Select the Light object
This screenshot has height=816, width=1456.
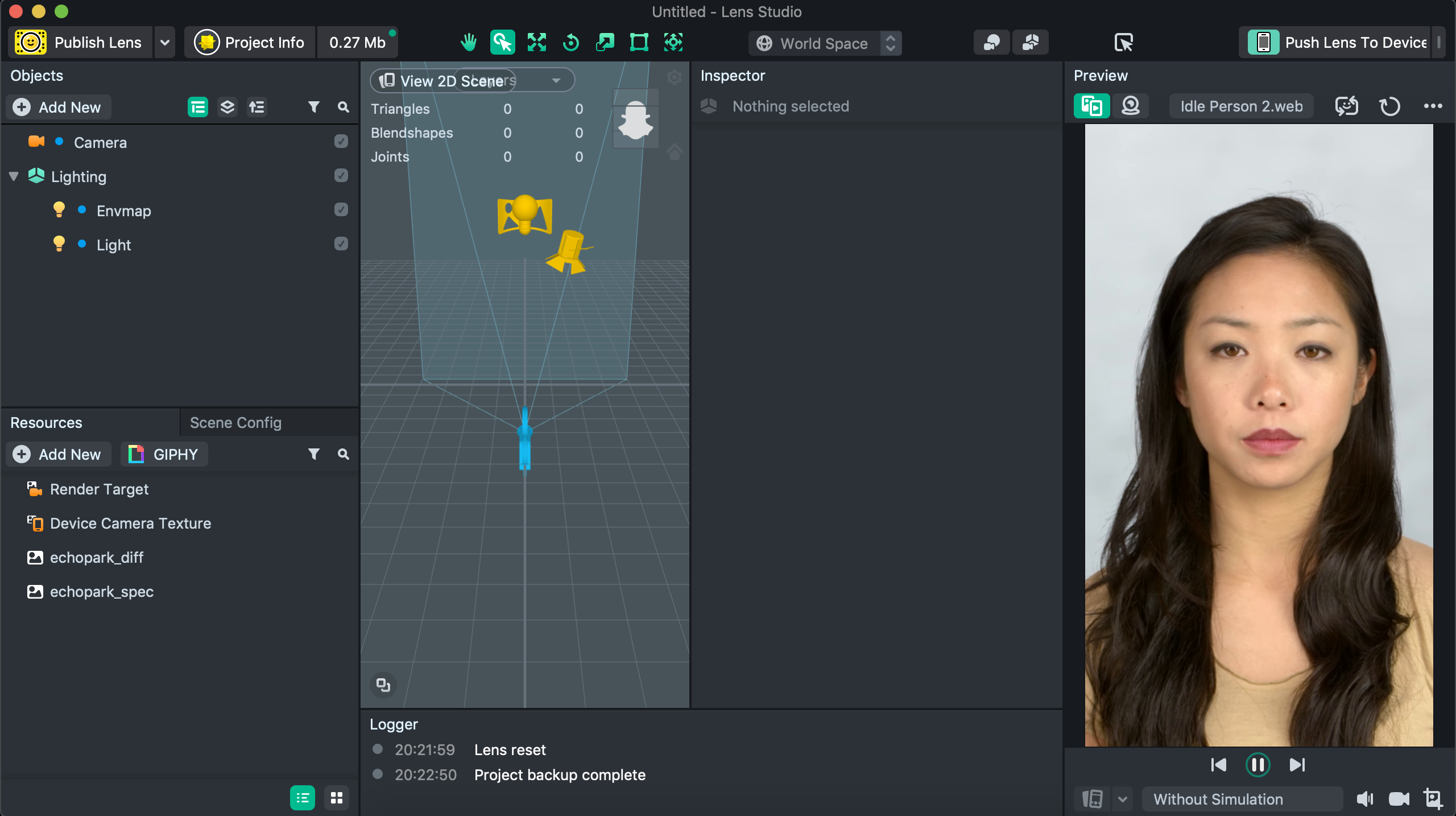pyautogui.click(x=114, y=245)
